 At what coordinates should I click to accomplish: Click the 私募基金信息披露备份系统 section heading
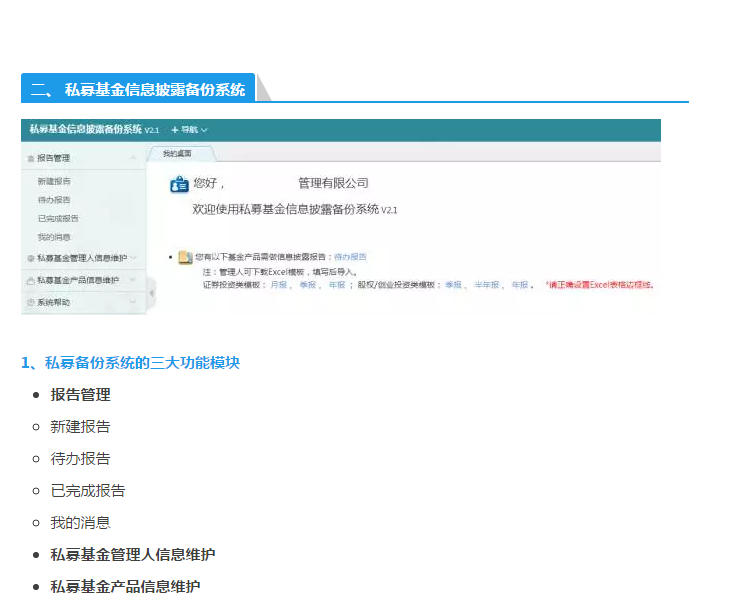click(x=154, y=89)
